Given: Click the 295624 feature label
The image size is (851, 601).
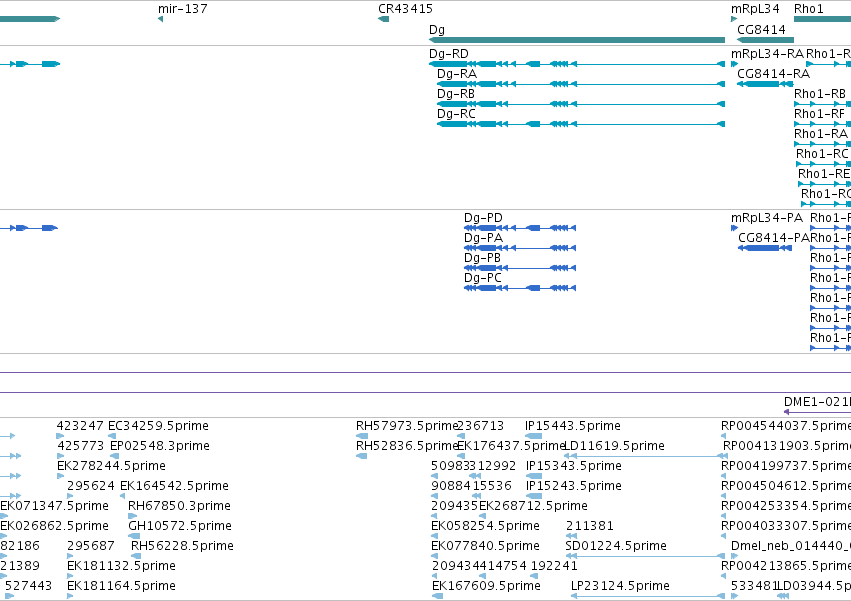Looking at the screenshot, I should click(91, 486).
